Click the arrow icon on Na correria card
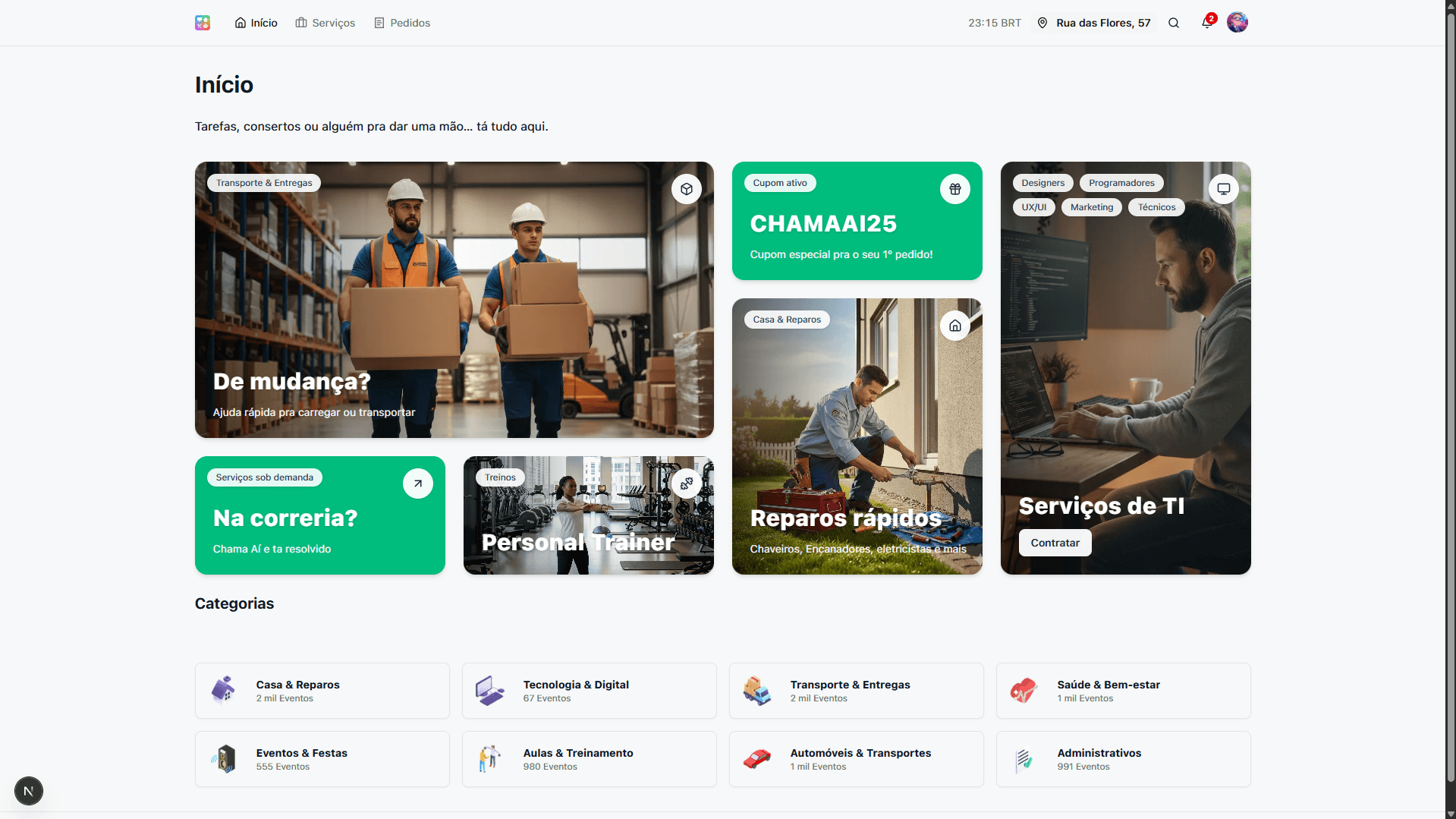 pos(417,484)
